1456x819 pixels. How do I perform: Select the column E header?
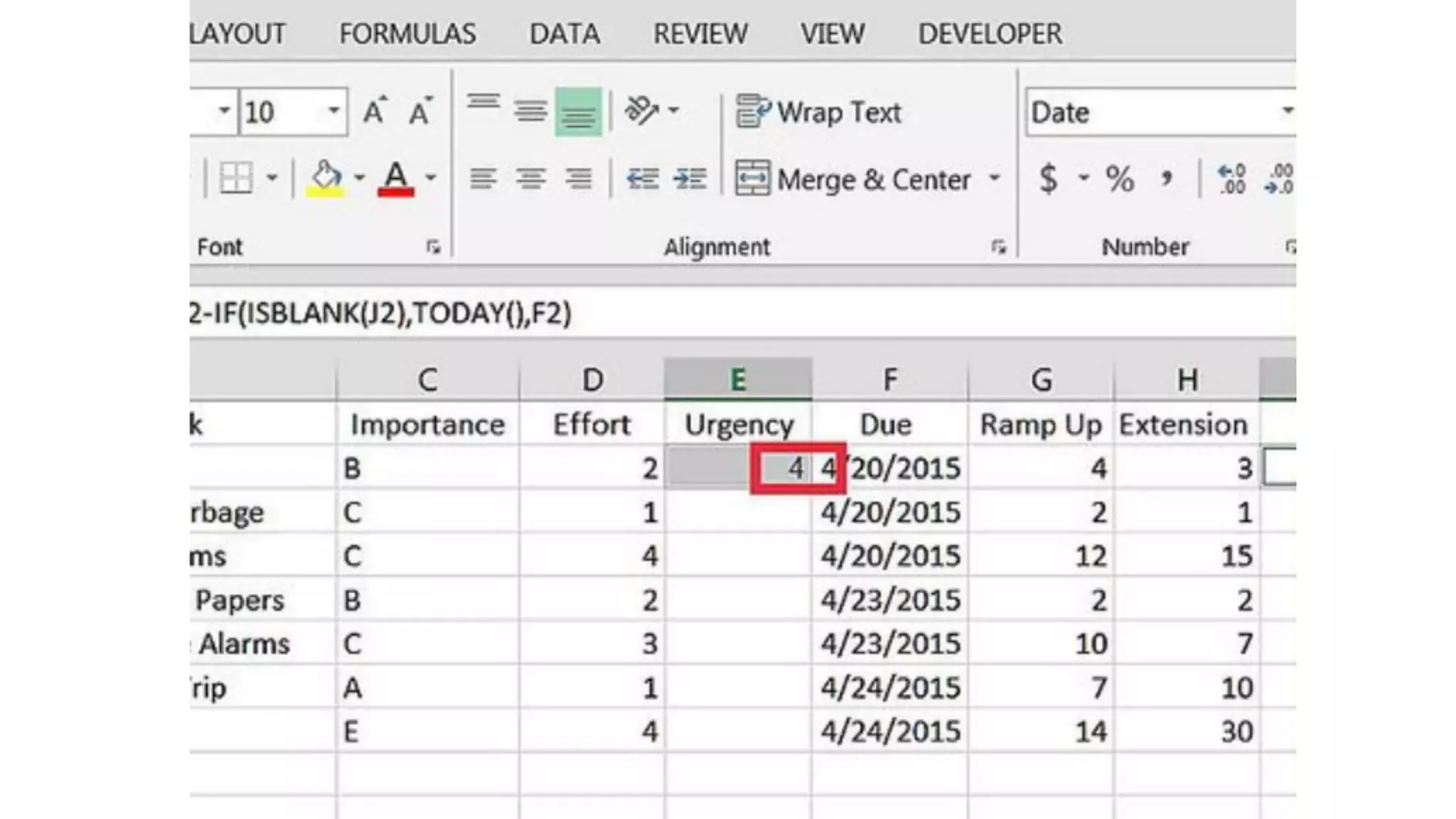738,380
